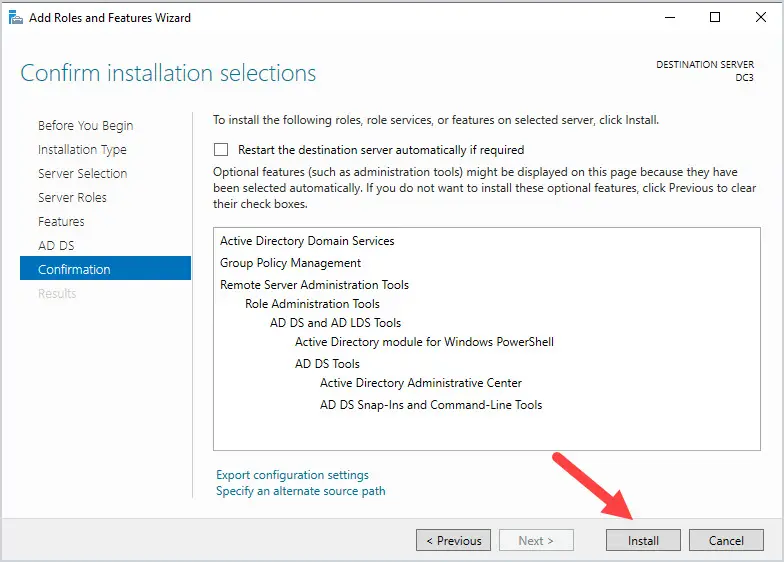784x562 pixels.
Task: Click Remote Server Administration Tools entry
Action: pos(314,285)
